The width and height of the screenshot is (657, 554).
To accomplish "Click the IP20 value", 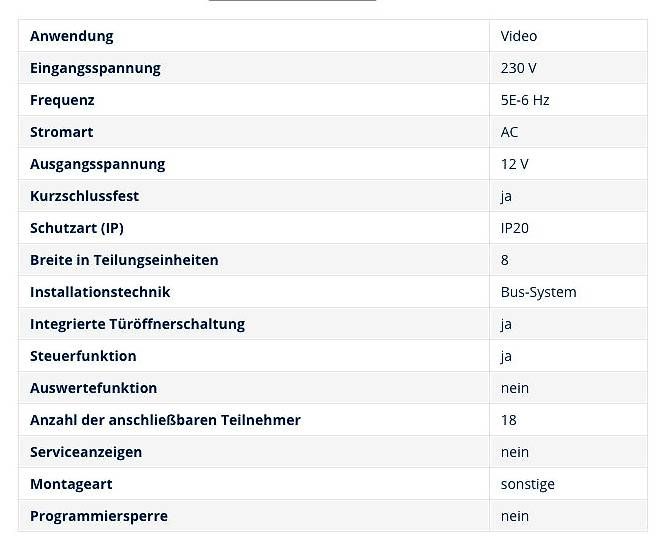I will (514, 228).
